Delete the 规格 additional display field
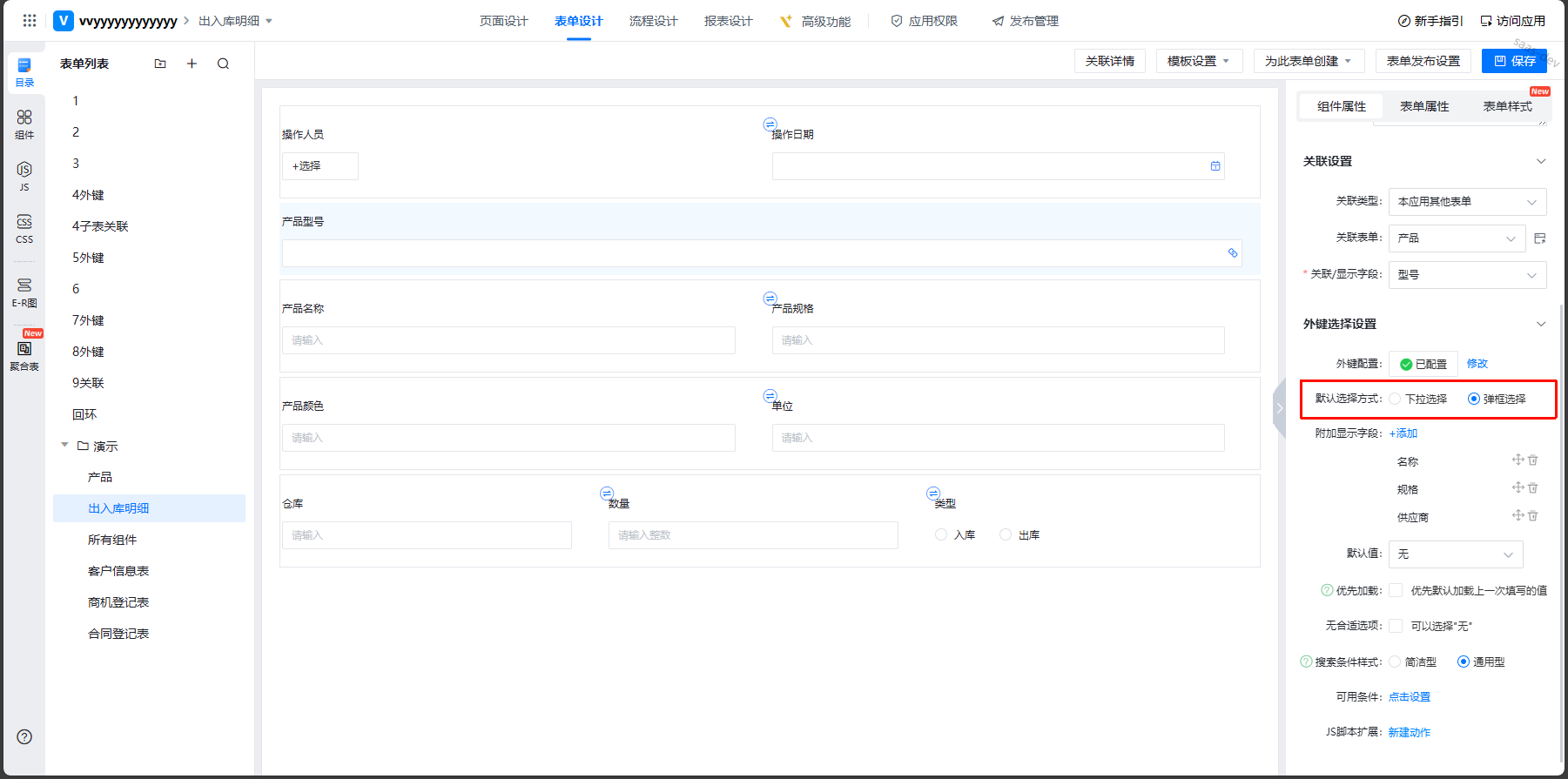The width and height of the screenshot is (1568, 779). coord(1533,488)
